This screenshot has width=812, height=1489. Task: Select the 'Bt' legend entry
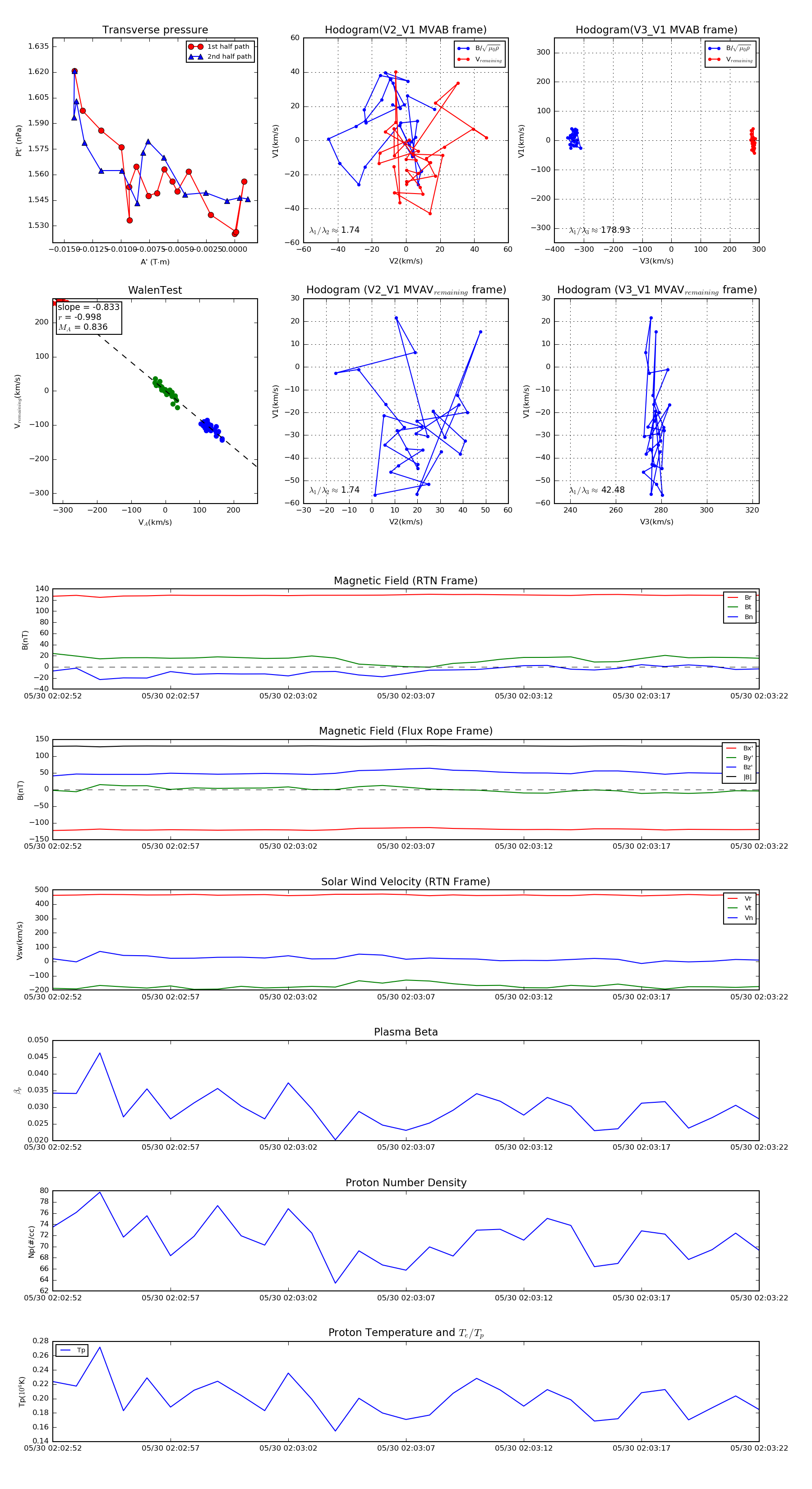click(x=740, y=607)
